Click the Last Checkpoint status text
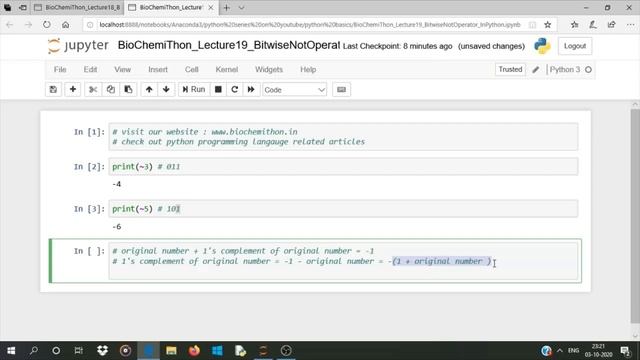640x360 pixels. 398,46
